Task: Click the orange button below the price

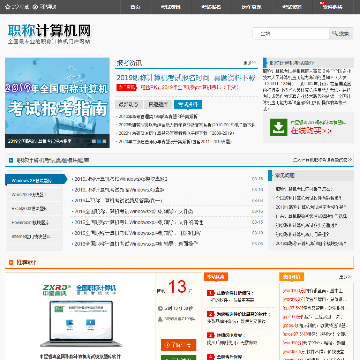Action: [x=178, y=345]
